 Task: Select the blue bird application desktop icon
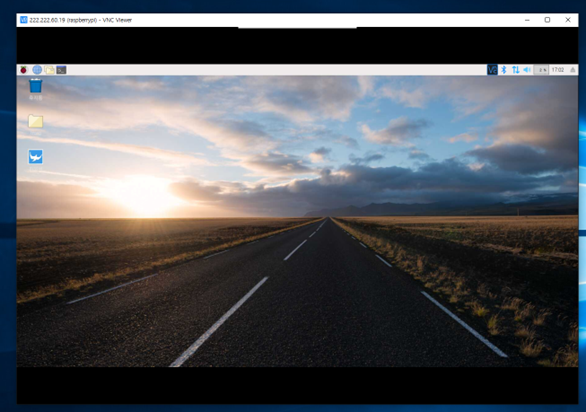pos(36,157)
